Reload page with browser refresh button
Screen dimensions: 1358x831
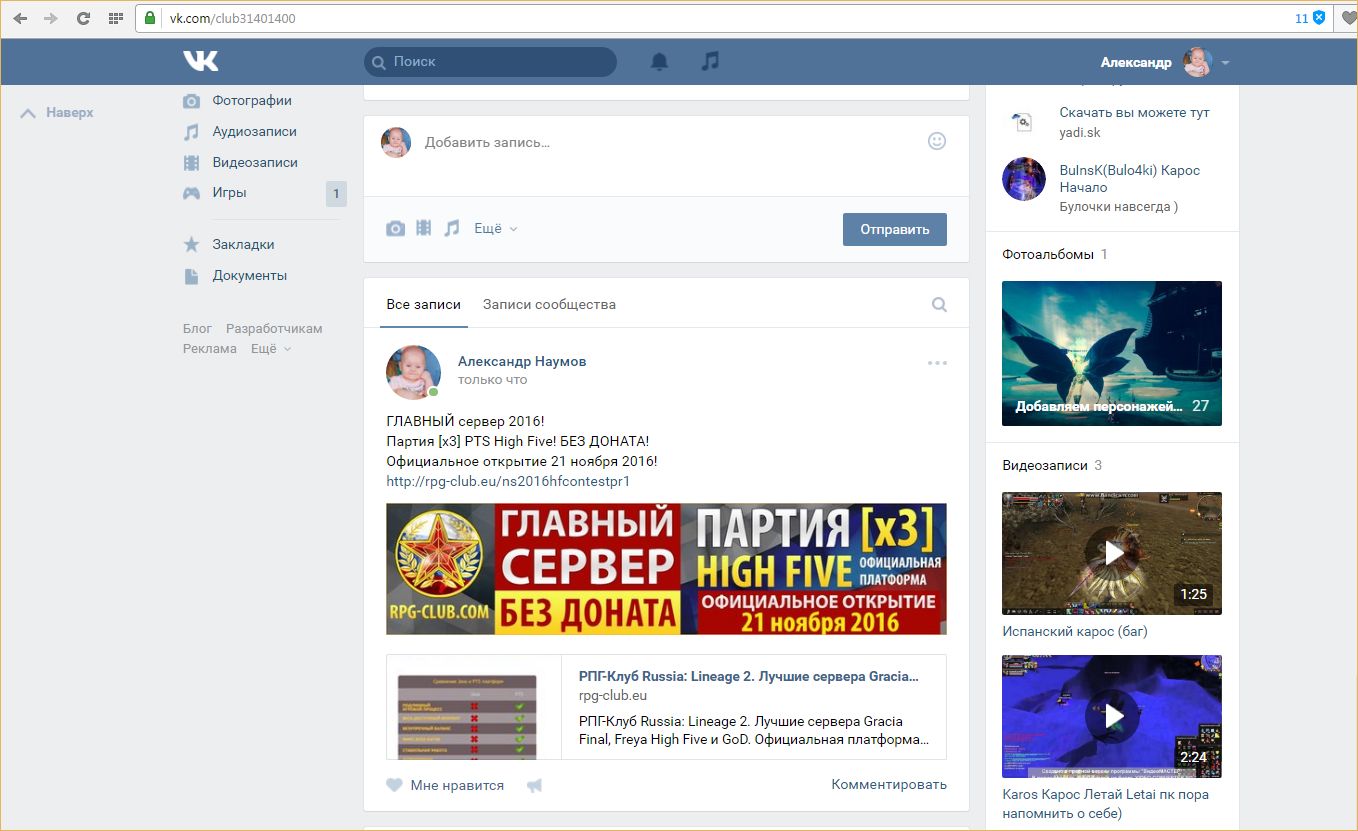[x=83, y=18]
